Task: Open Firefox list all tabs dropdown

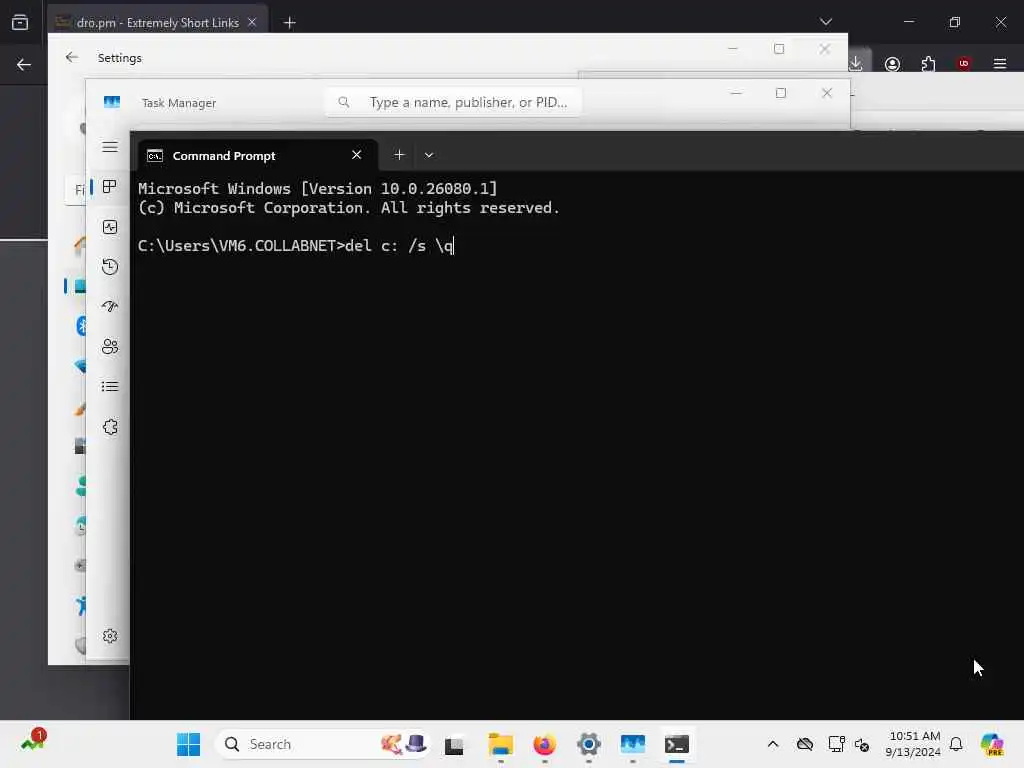Action: (x=825, y=22)
